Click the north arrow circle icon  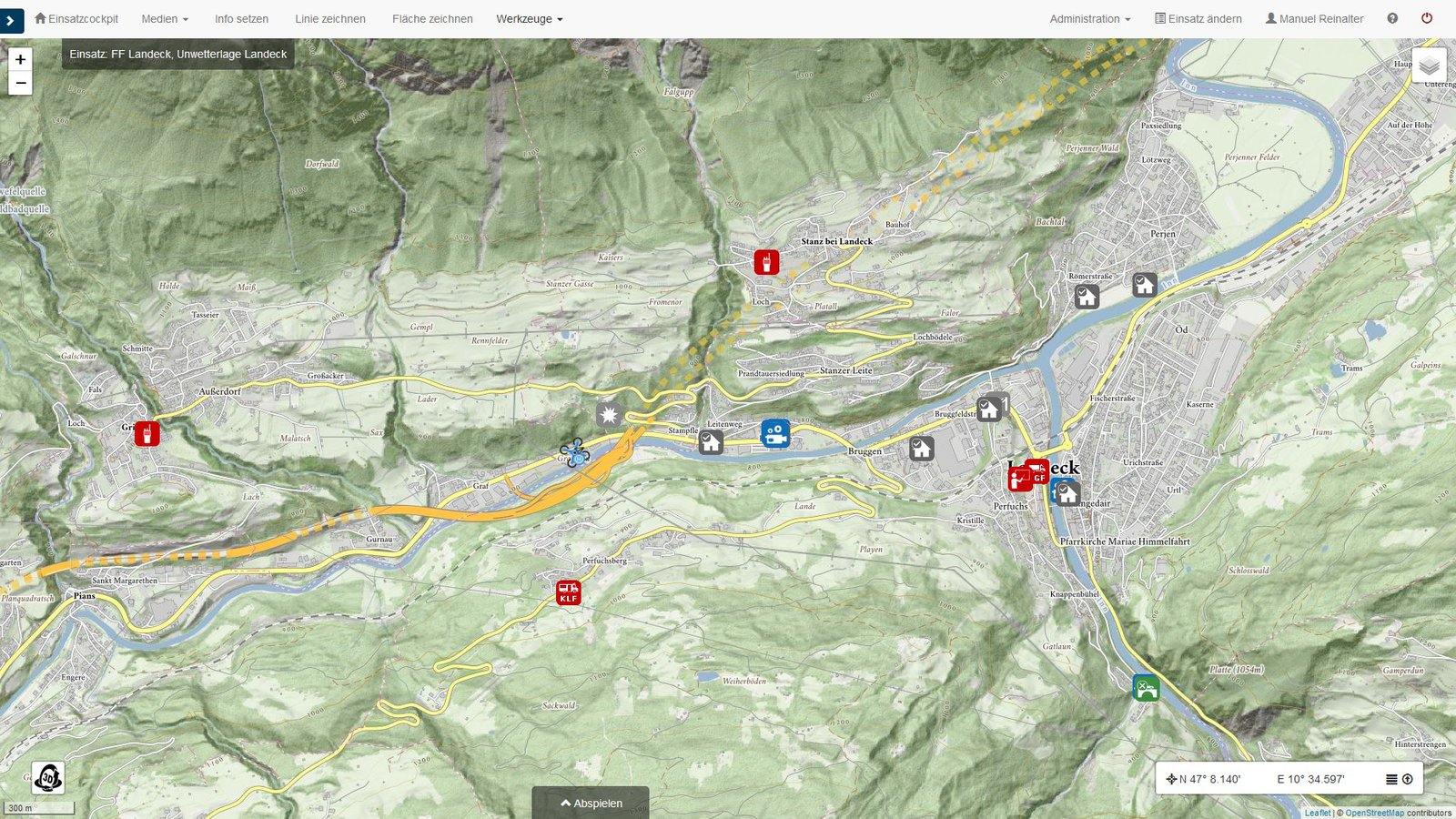[x=1408, y=779]
